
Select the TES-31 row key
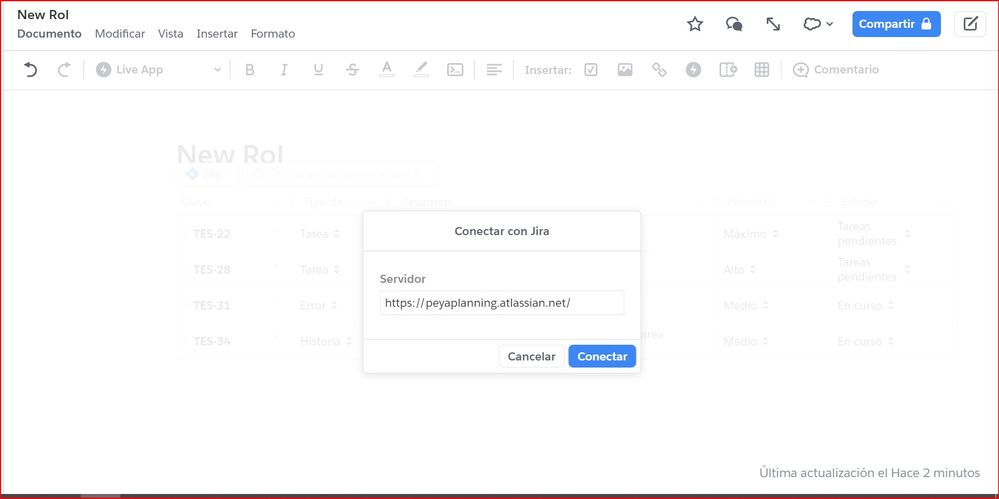click(212, 305)
